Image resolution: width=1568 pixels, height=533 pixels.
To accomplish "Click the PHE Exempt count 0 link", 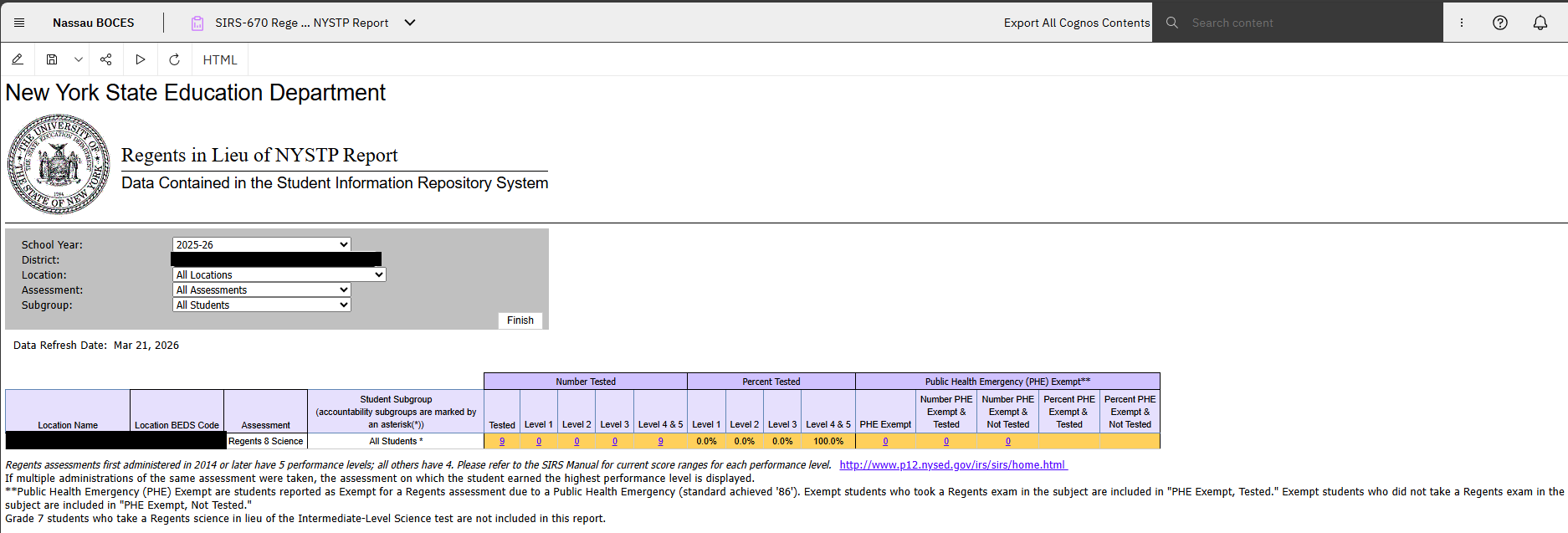I will coord(885,442).
